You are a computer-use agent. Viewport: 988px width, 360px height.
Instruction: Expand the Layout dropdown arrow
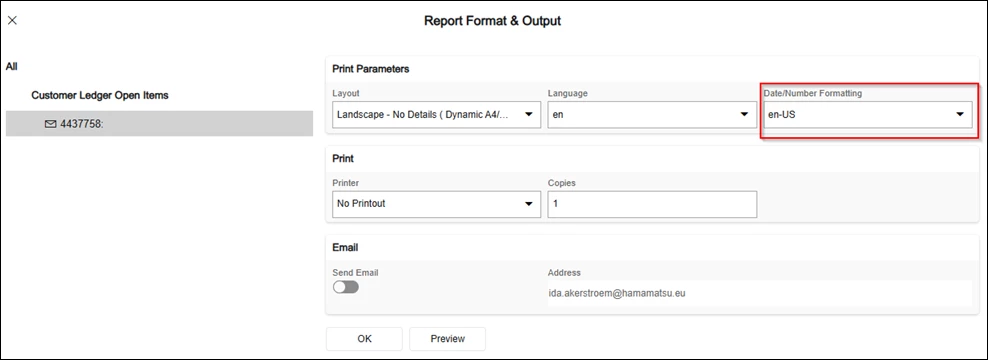pyautogui.click(x=529, y=115)
